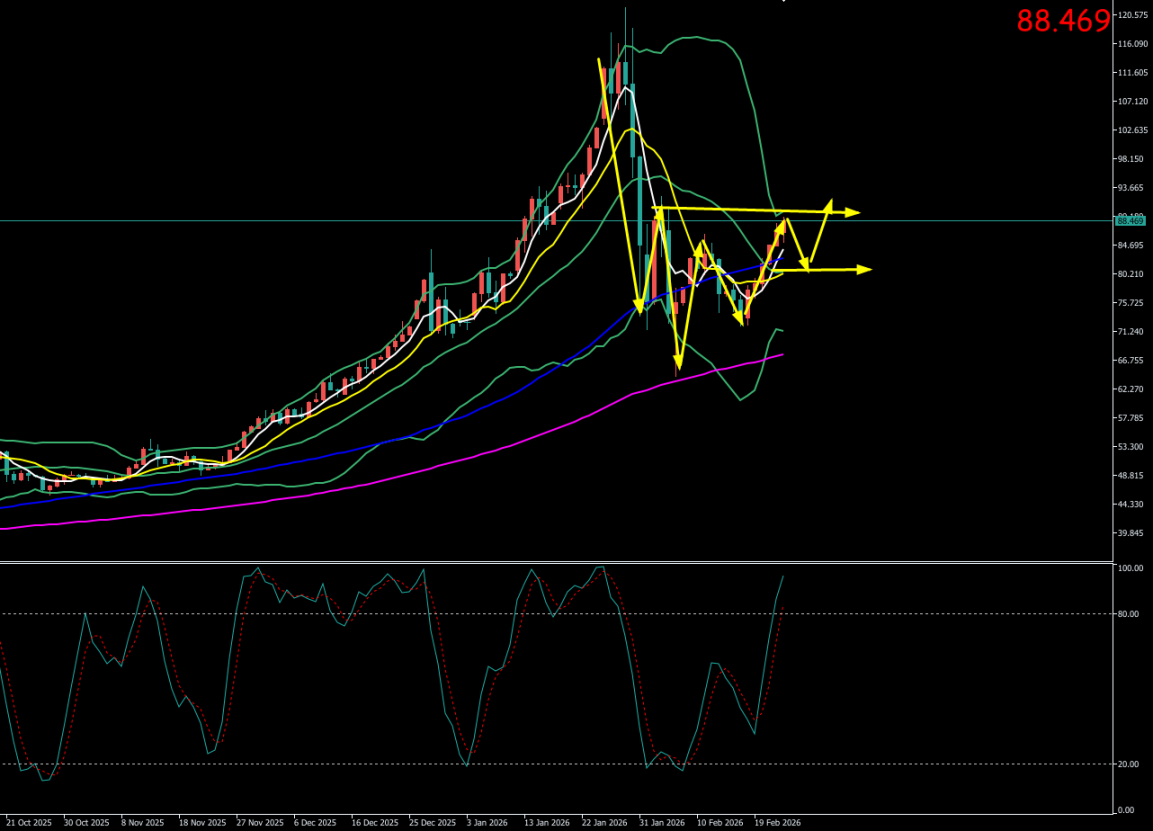Click the oscillator 100.00 scale label
The image size is (1153, 831).
[1130, 568]
